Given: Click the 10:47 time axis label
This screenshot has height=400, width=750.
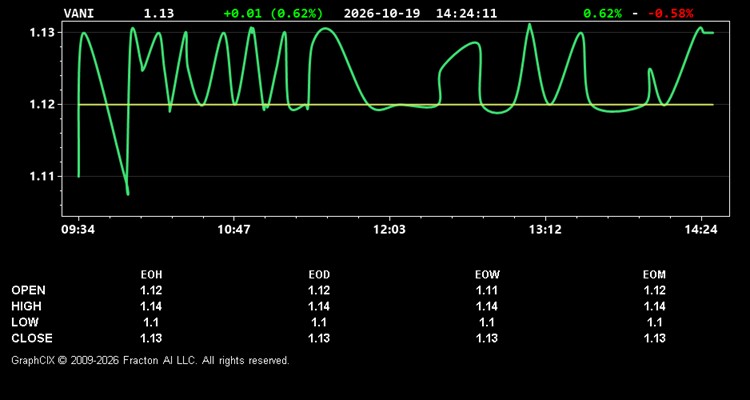Looking at the screenshot, I should tap(234, 230).
